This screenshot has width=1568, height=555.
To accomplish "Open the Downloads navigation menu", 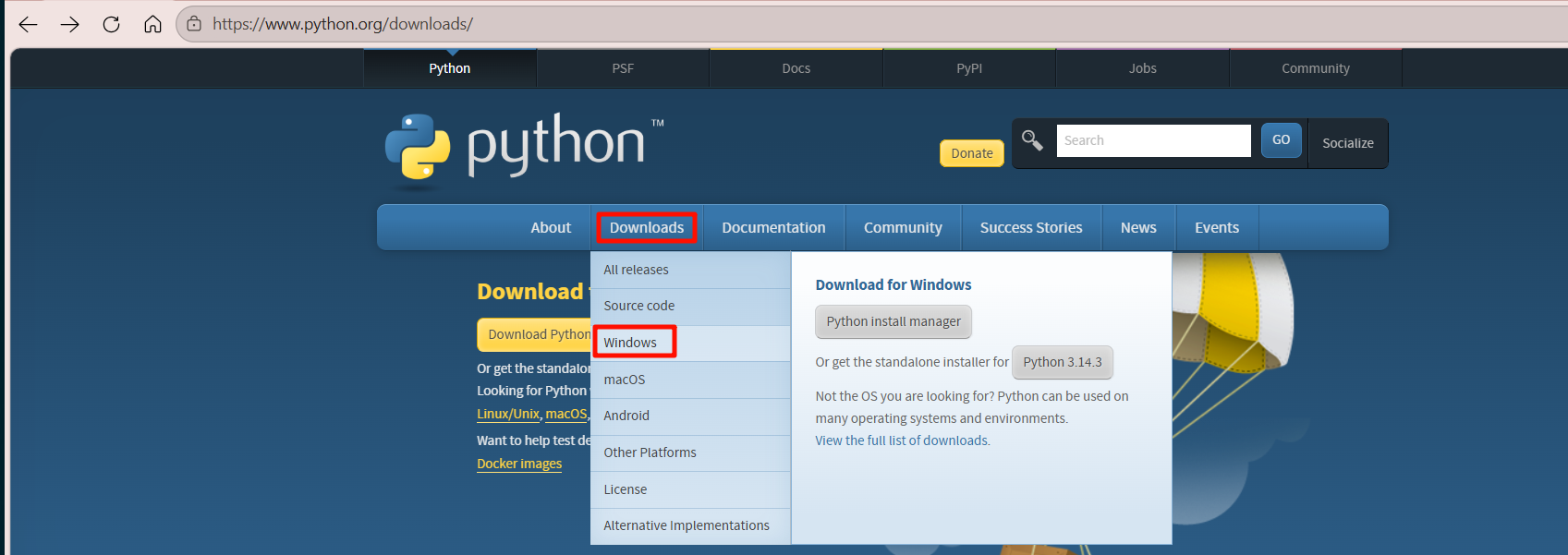I will click(x=647, y=227).
